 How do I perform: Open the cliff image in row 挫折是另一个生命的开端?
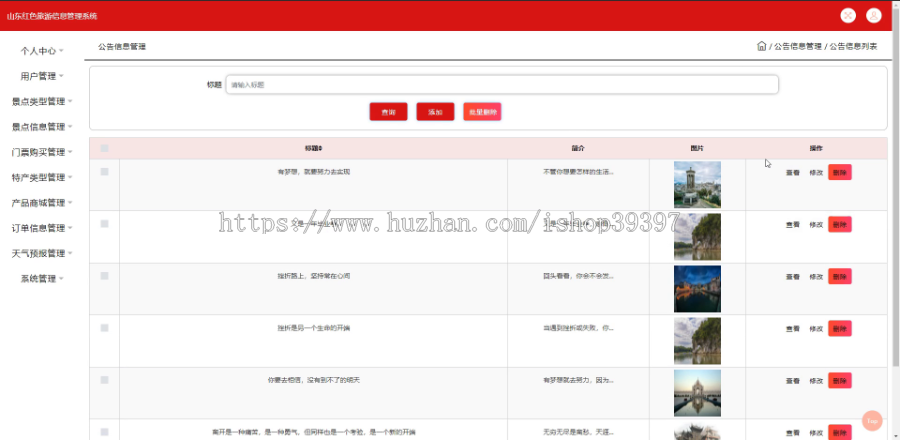697,341
